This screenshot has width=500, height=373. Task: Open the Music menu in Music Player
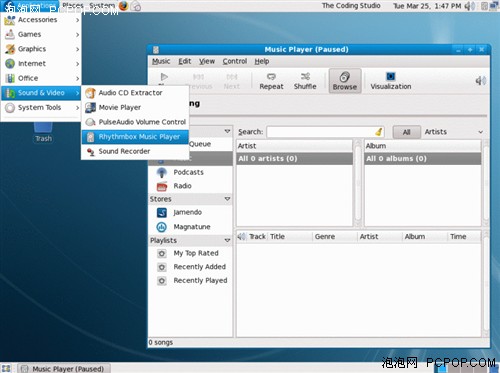coord(161,61)
